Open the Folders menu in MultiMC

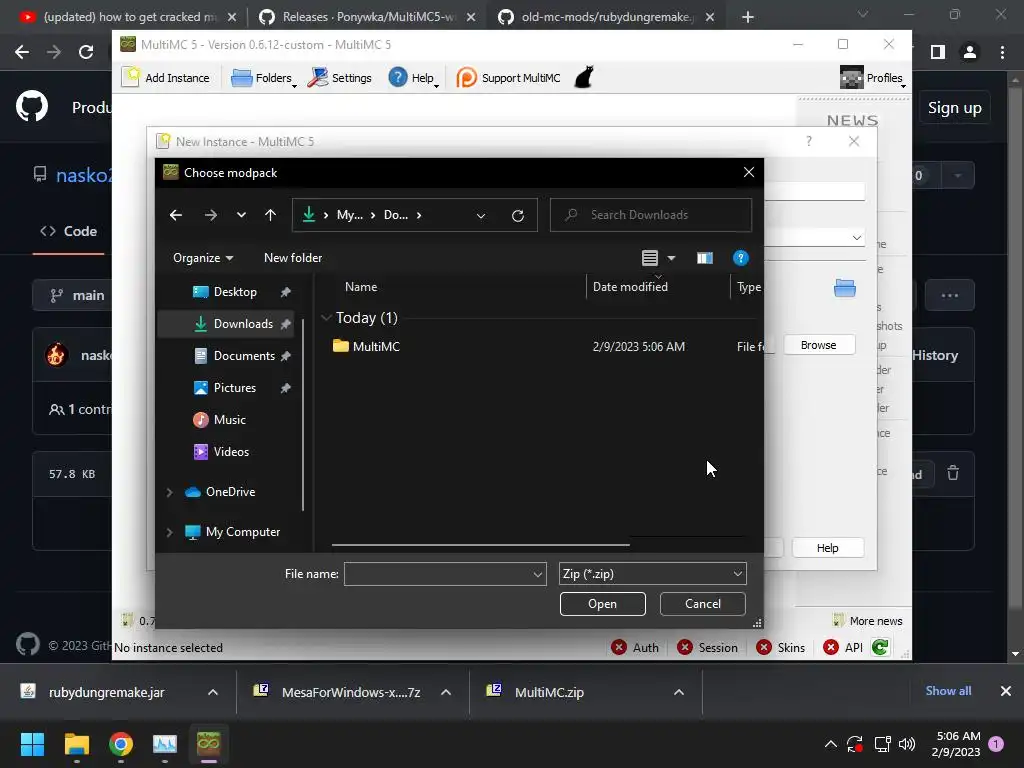pos(264,78)
